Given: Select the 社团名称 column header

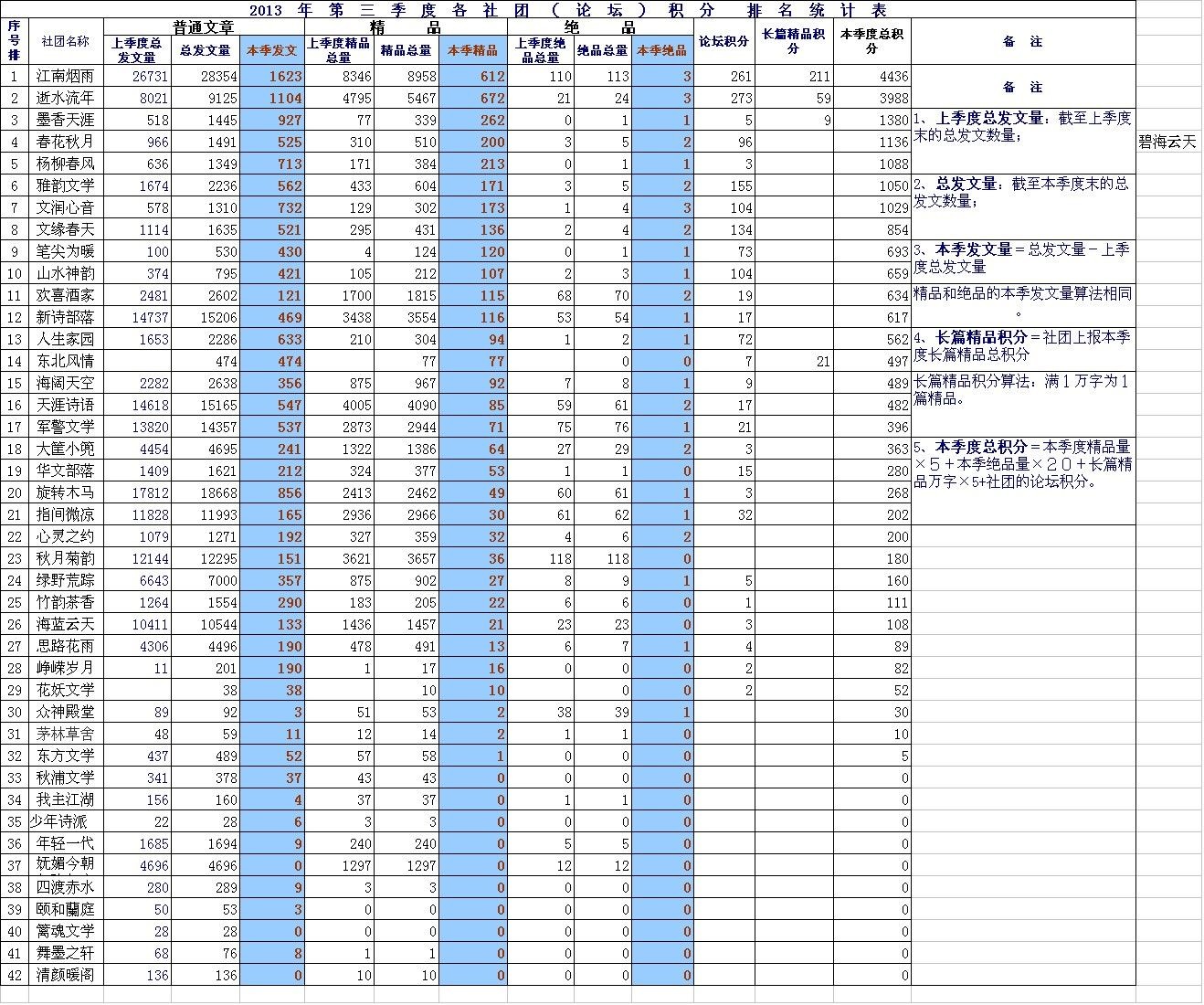Looking at the screenshot, I should [66, 42].
